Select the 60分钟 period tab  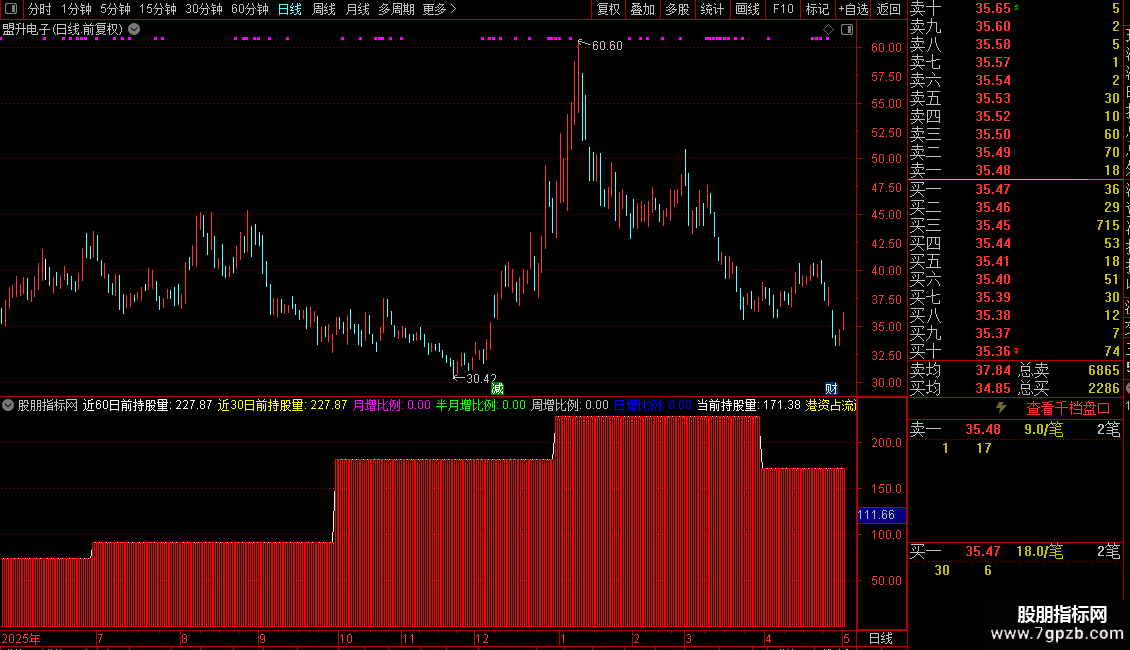[249, 9]
